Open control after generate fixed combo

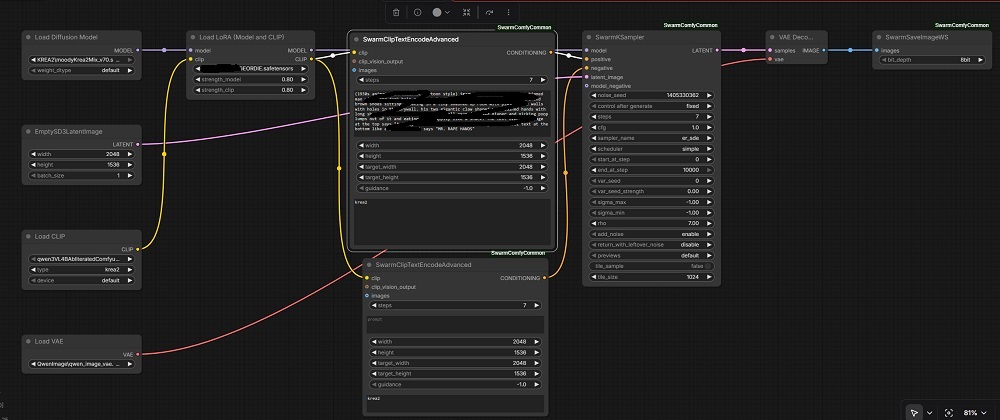pos(652,106)
